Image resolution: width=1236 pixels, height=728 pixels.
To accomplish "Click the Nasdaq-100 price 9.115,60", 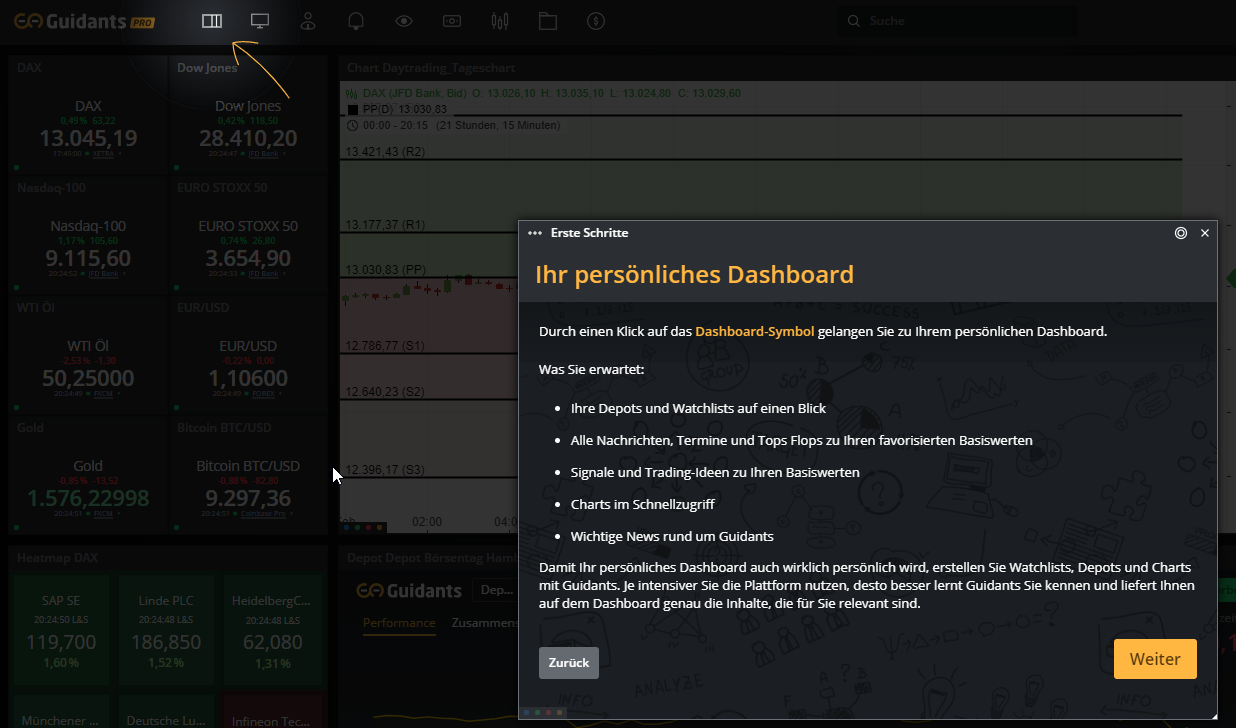I will point(88,258).
